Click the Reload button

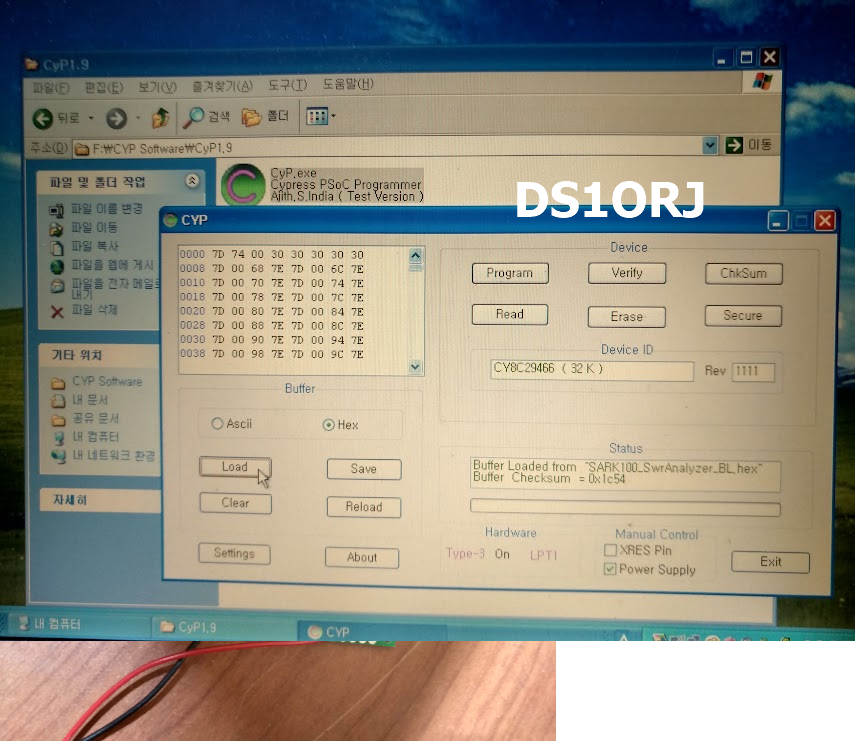pyautogui.click(x=364, y=507)
